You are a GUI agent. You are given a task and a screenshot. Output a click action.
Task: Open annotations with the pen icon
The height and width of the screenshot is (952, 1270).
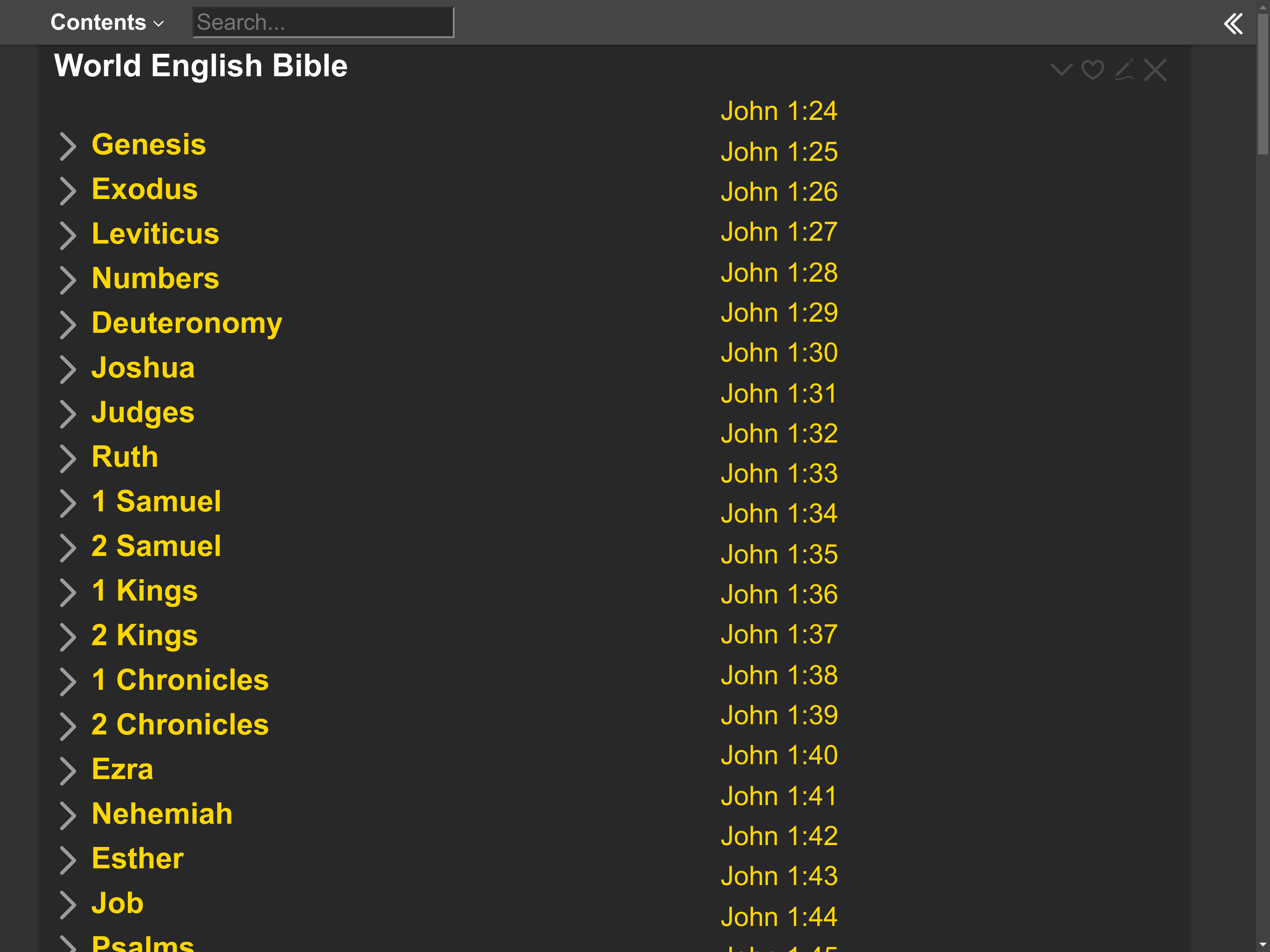click(1124, 69)
